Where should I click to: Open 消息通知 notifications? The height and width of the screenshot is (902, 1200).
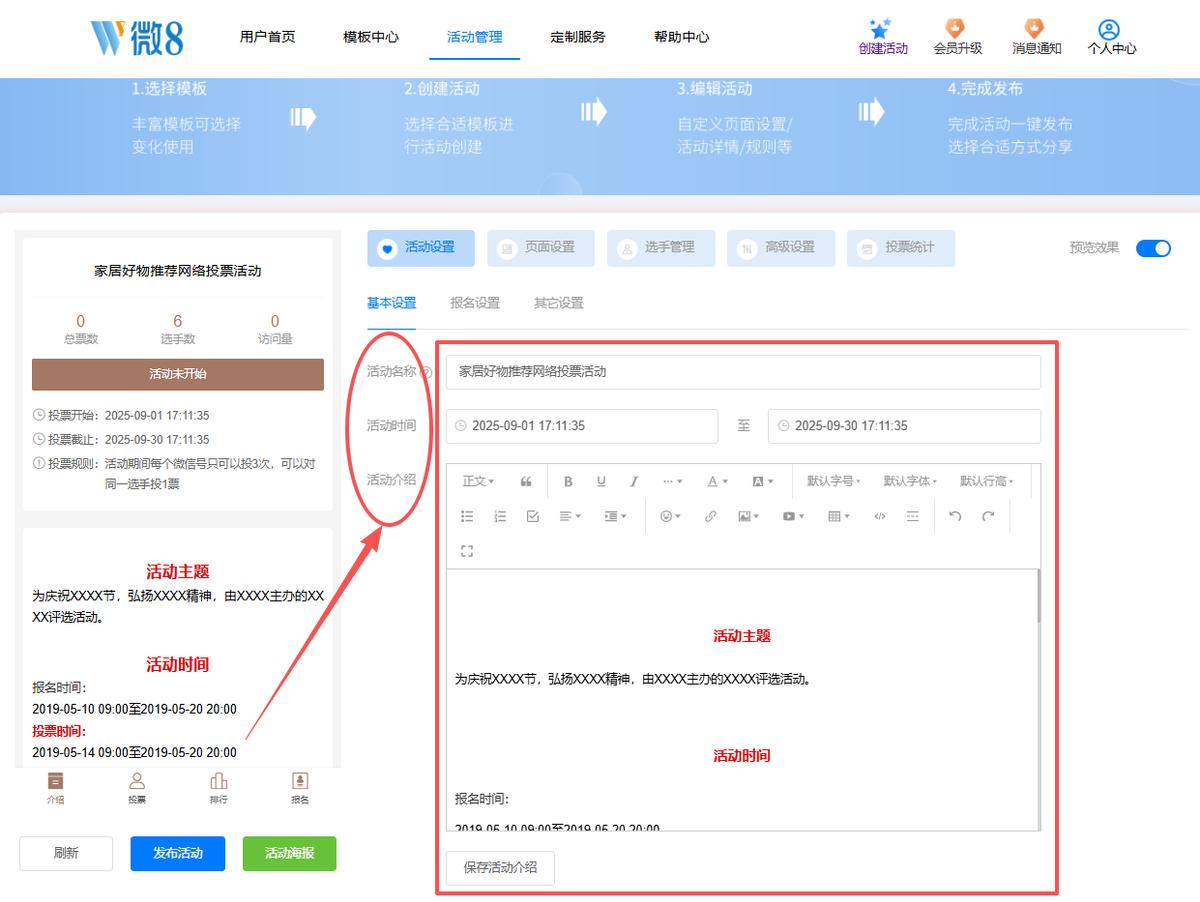(x=1037, y=38)
